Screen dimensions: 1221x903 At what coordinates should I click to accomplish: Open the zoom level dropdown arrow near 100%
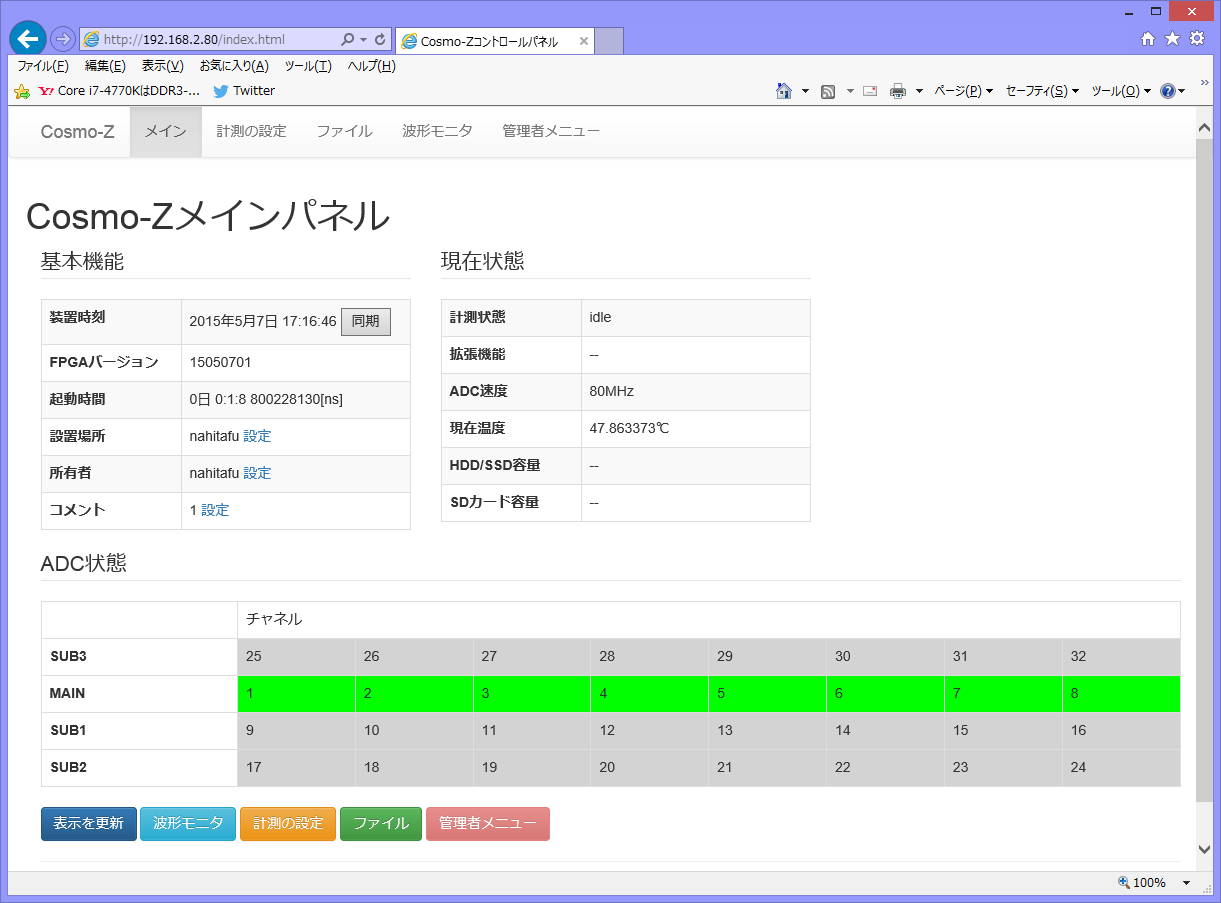[1187, 883]
